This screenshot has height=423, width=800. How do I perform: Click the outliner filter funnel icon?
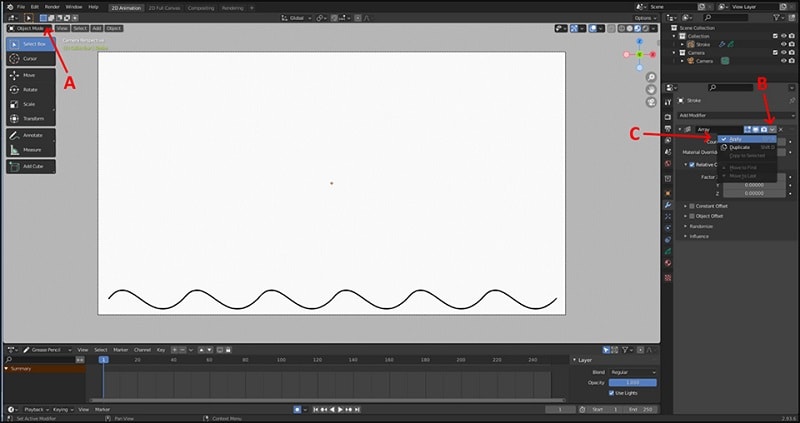tap(777, 17)
